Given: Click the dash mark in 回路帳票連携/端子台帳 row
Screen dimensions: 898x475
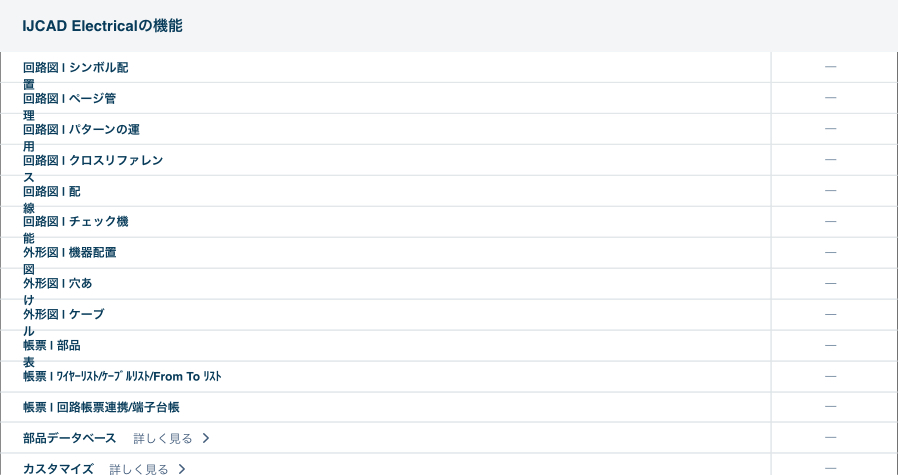Looking at the screenshot, I should [x=830, y=407].
